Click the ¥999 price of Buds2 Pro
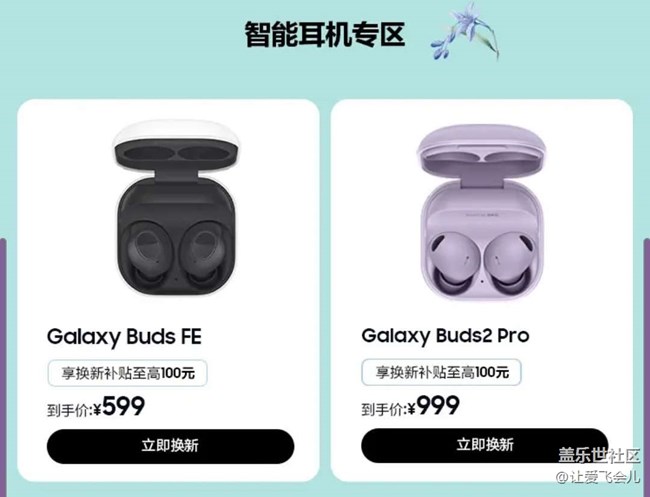 coord(433,406)
